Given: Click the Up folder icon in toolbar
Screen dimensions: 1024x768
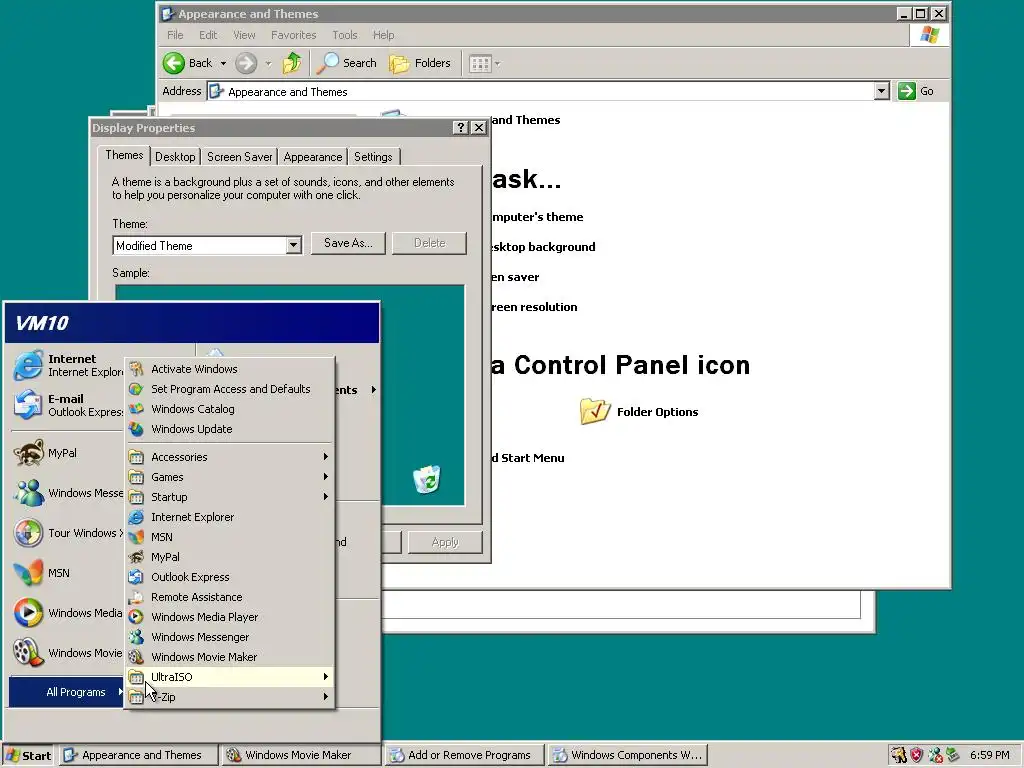Looking at the screenshot, I should tap(292, 63).
